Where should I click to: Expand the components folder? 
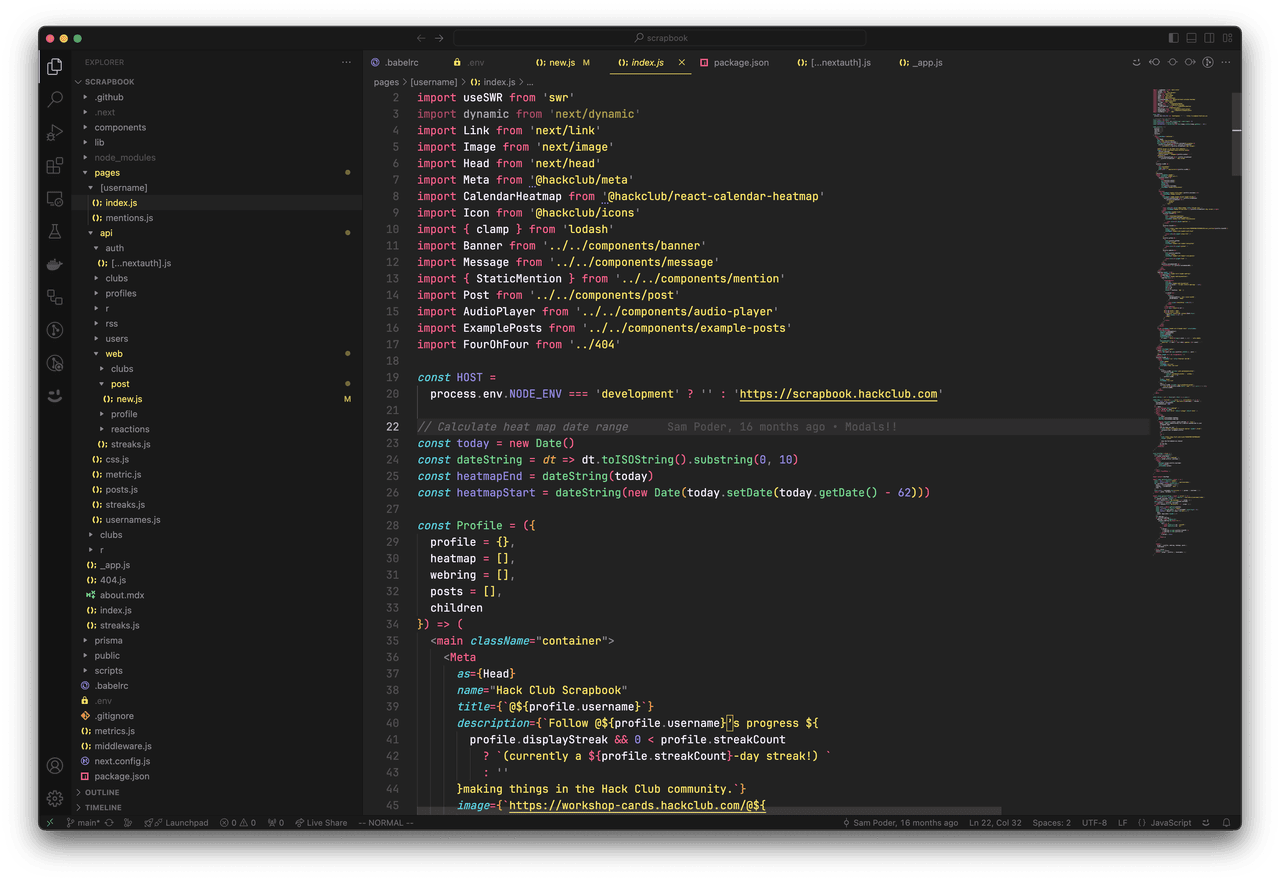pos(120,128)
